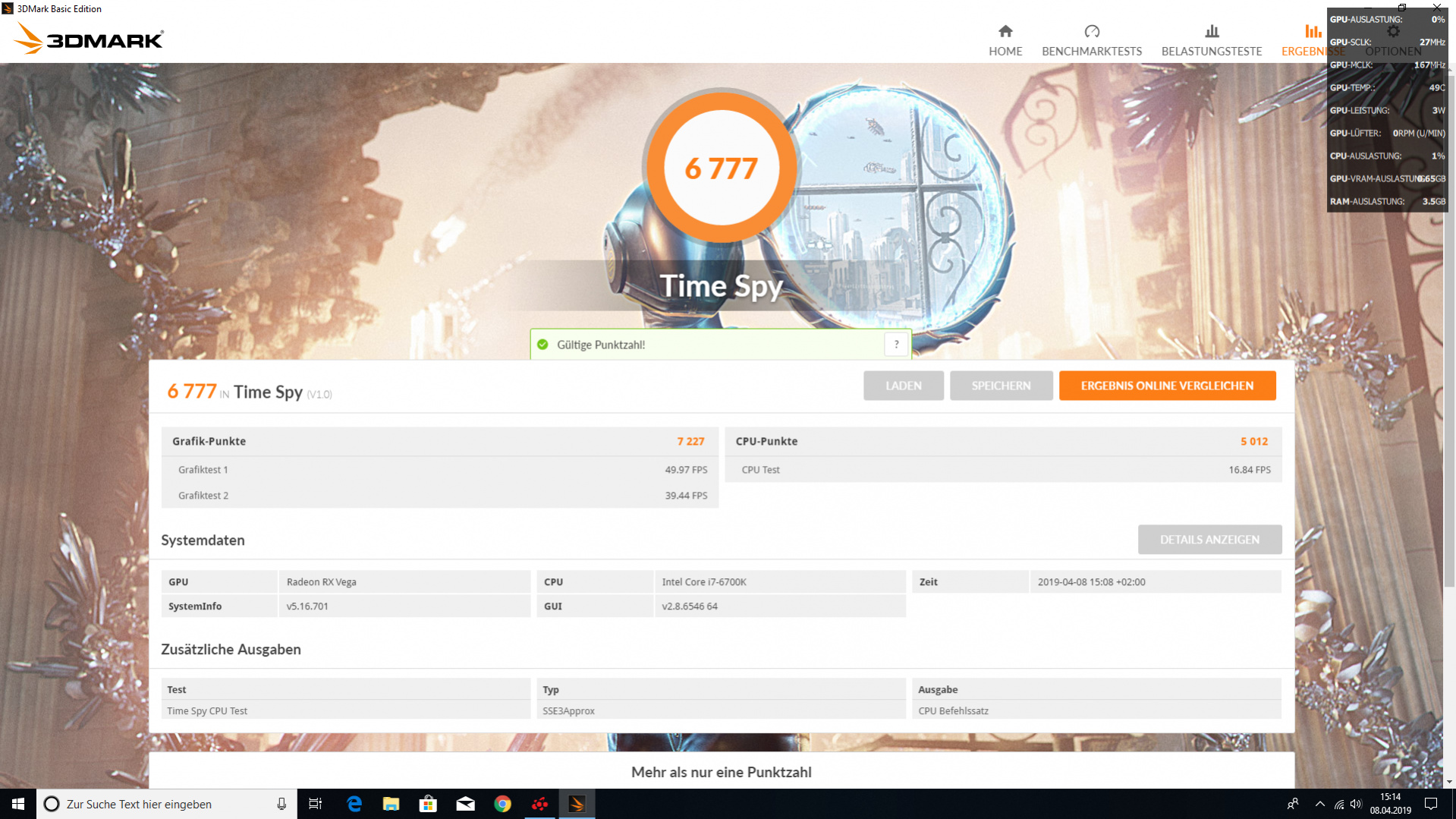Select the Grafiktest 1 row
This screenshot has width=1456, height=819.
pyautogui.click(x=440, y=470)
